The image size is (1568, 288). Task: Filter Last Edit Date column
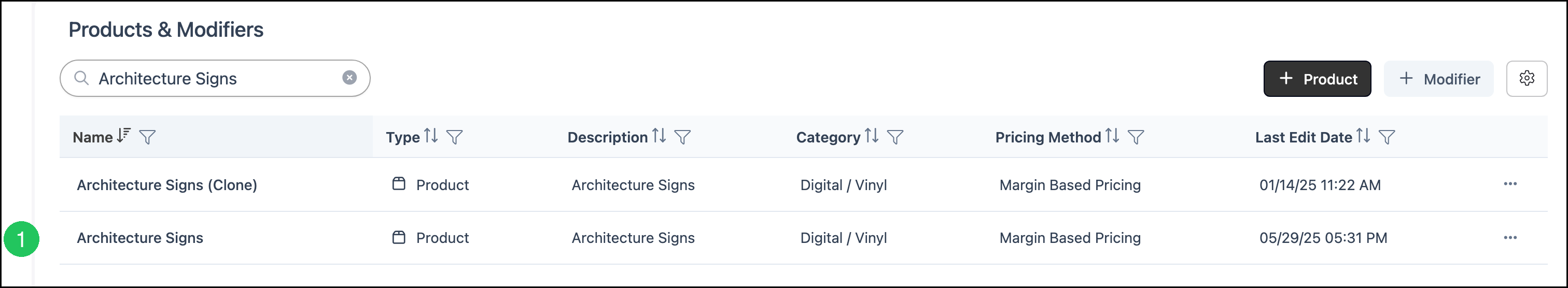[1387, 137]
